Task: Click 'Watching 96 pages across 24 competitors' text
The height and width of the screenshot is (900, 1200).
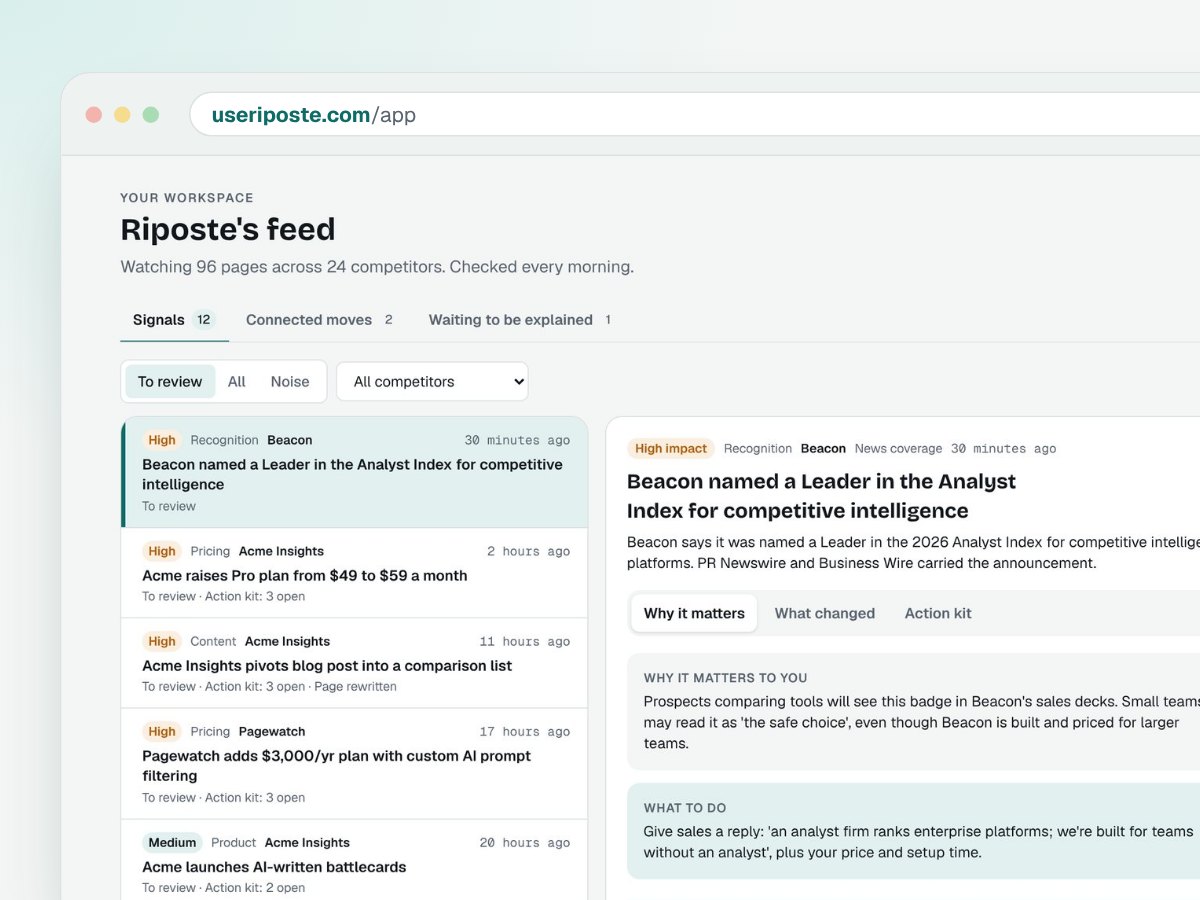Action: (x=283, y=267)
